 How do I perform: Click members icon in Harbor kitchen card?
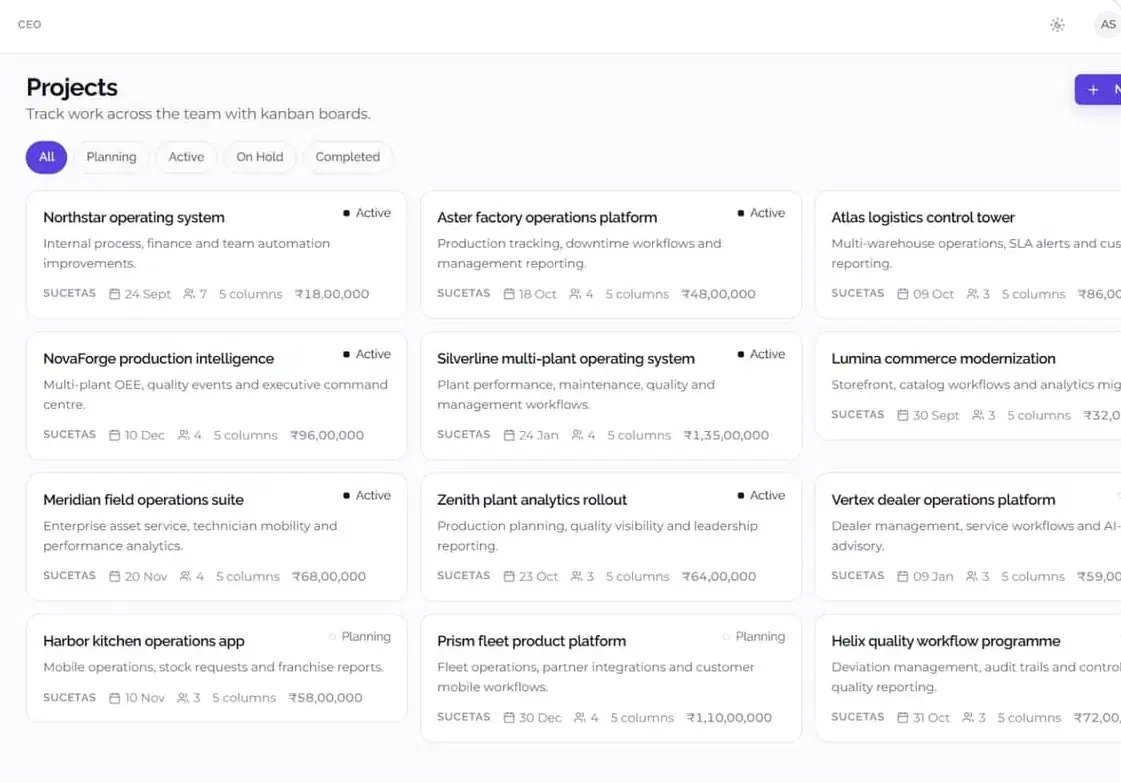click(x=183, y=698)
